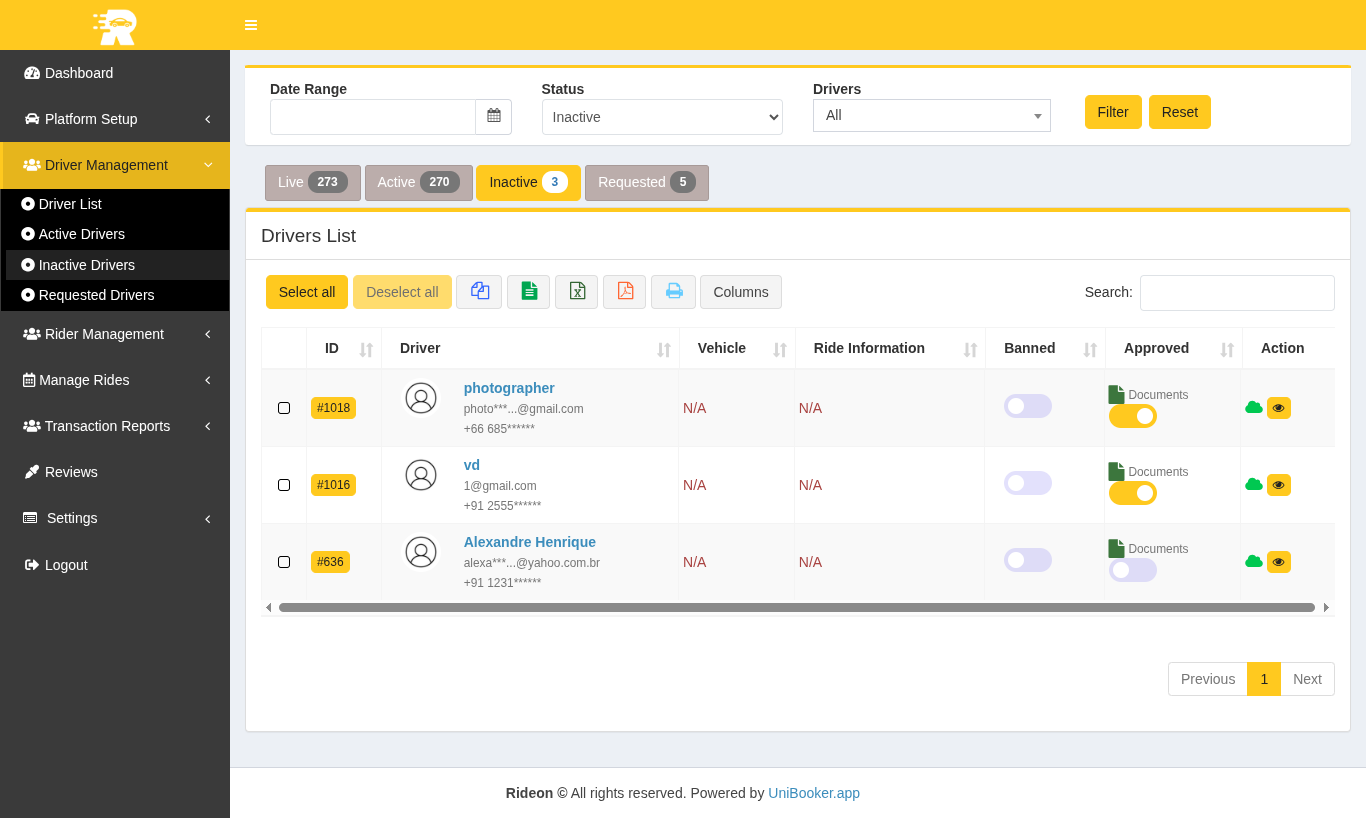The width and height of the screenshot is (1366, 818).
Task: Expand Rider Management sidebar menu
Action: 115,334
